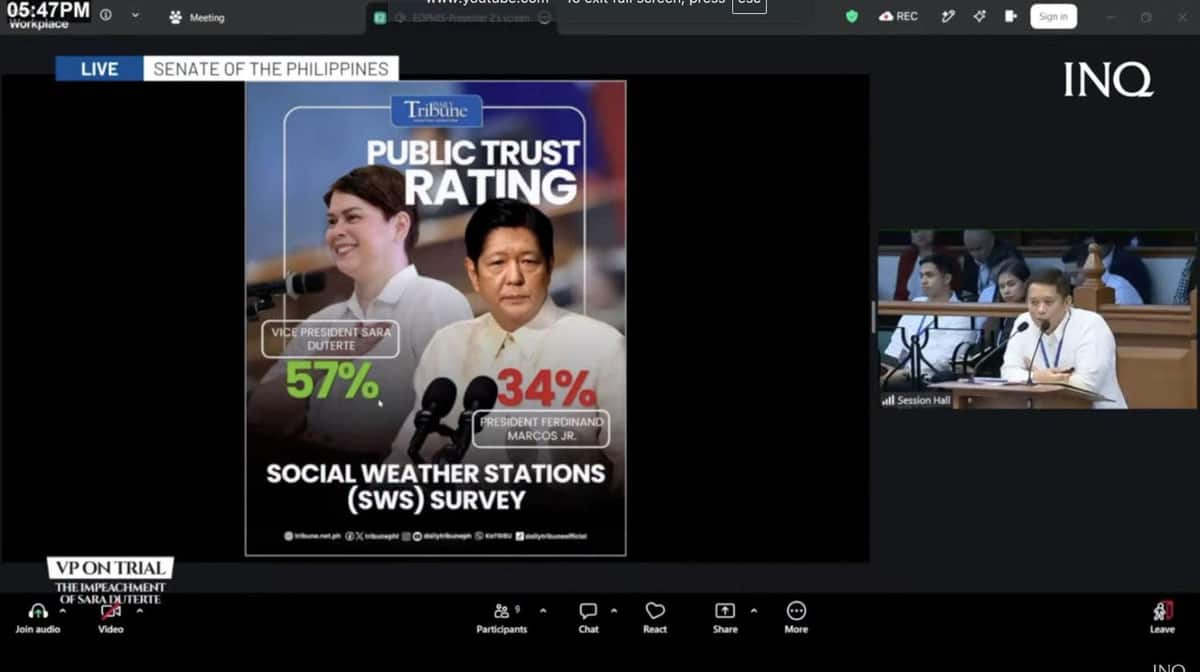Click the 34% rating on slide

coord(546,389)
